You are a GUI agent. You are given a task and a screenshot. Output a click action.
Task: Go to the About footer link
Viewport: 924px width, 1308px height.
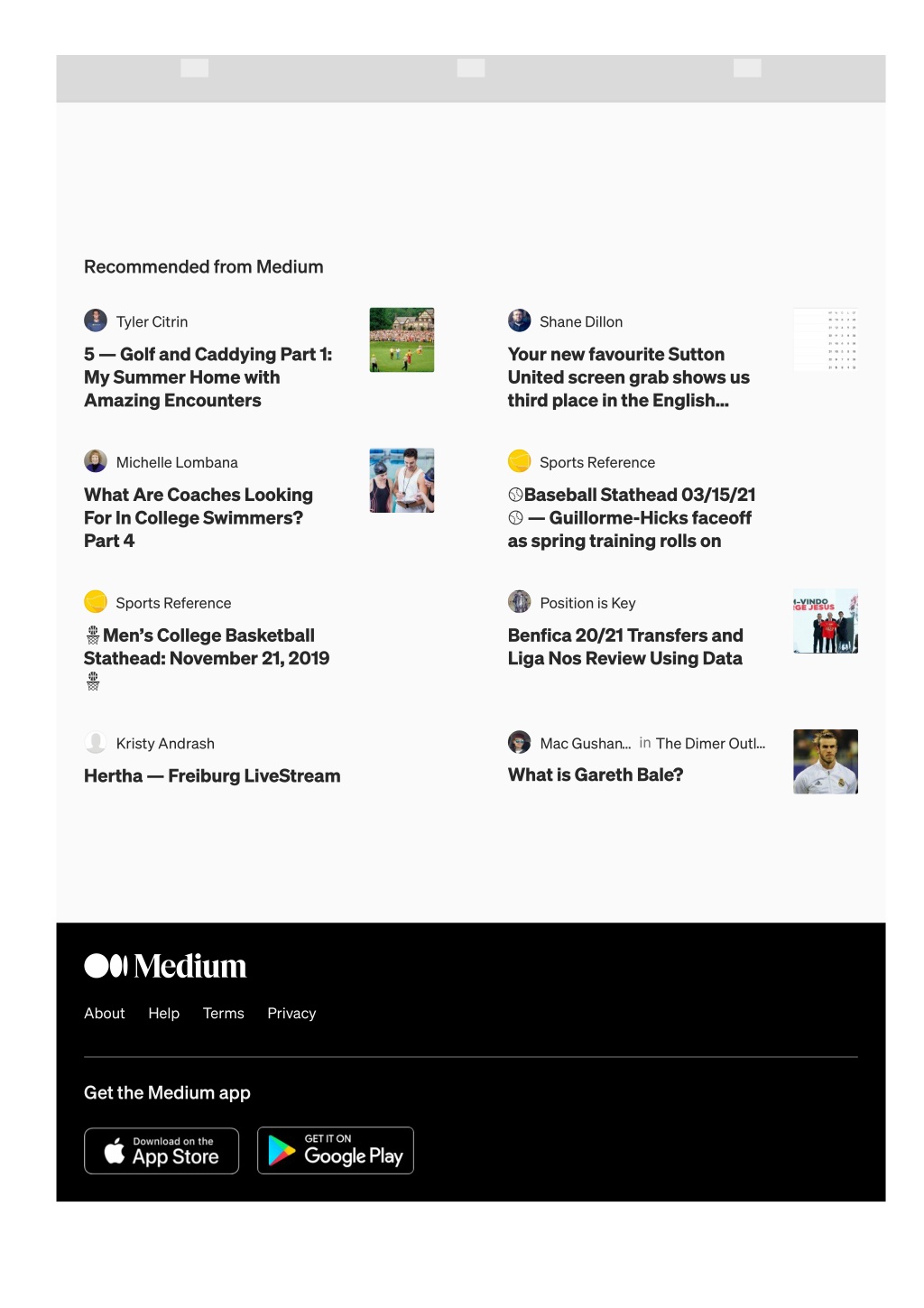click(x=105, y=1014)
